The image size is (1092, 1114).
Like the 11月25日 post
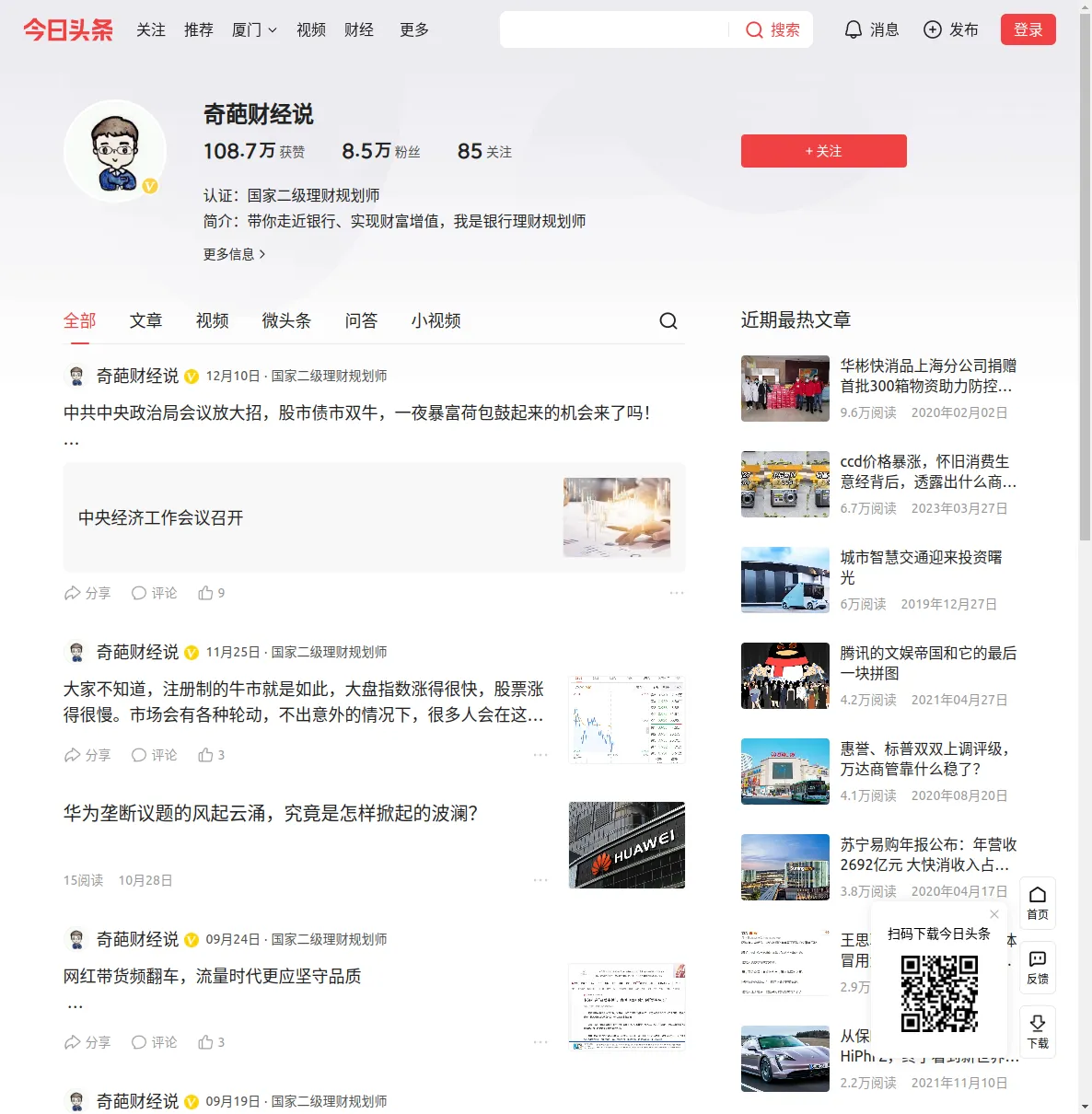(x=211, y=755)
